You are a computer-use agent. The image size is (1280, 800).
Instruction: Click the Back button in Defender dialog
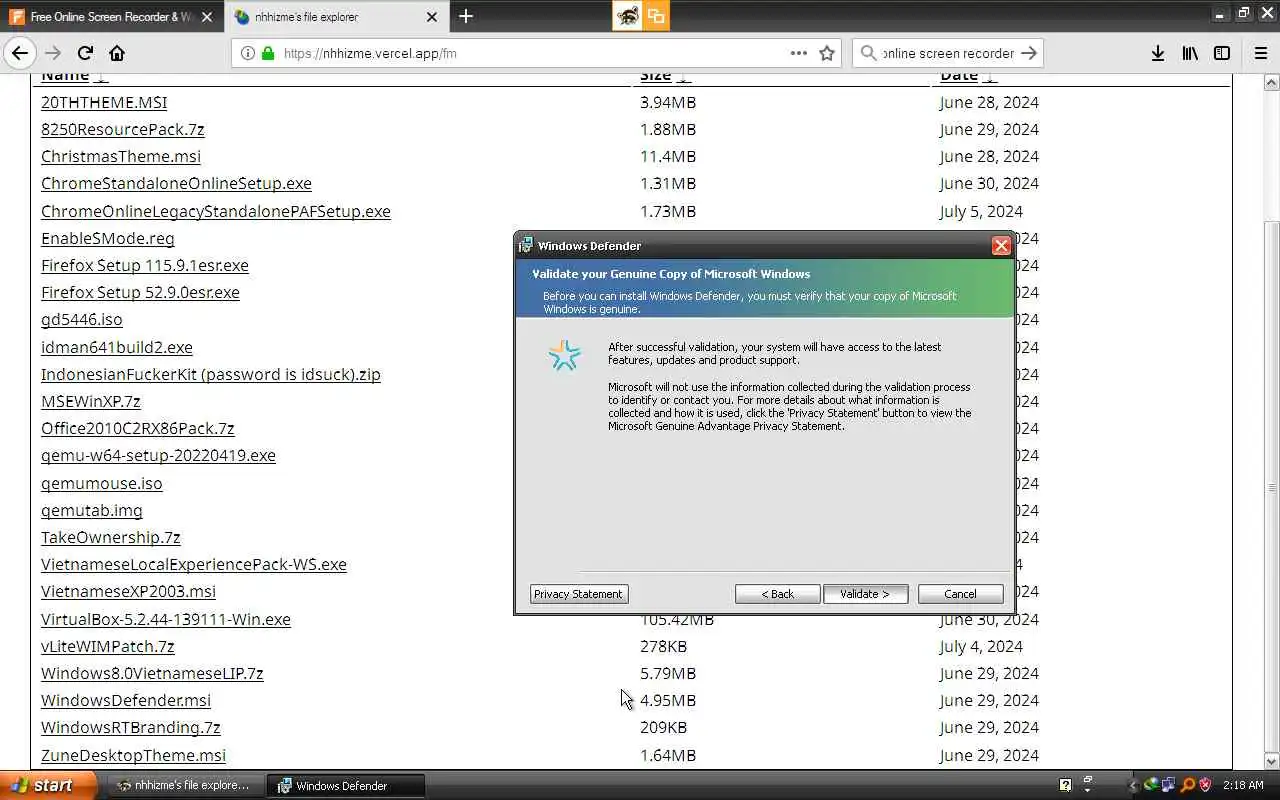pyautogui.click(x=777, y=594)
